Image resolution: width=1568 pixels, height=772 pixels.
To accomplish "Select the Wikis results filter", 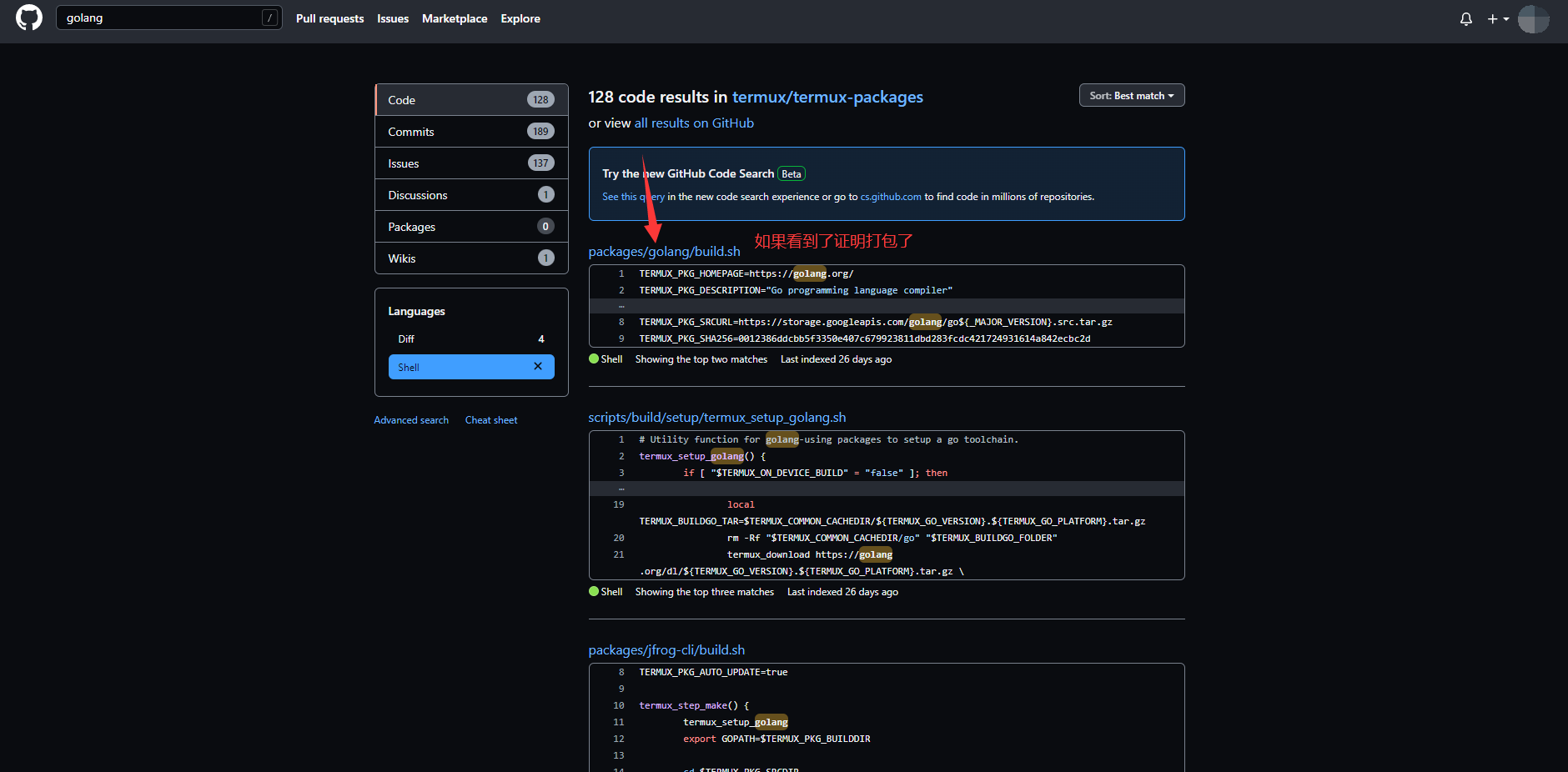I will pyautogui.click(x=472, y=258).
